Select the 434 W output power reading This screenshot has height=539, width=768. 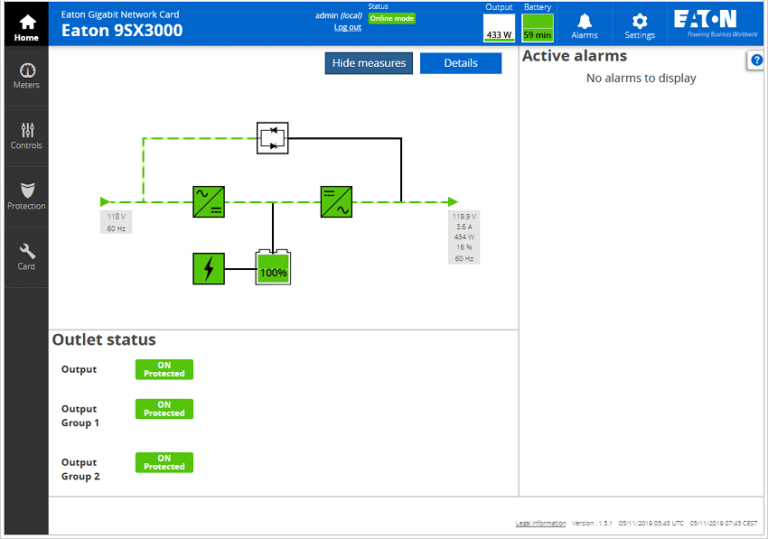click(x=464, y=237)
